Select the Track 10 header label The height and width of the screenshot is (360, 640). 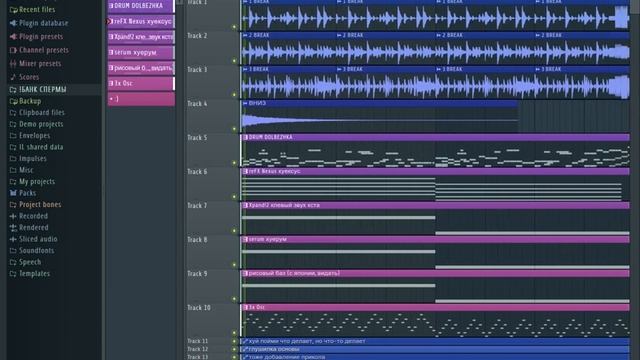click(x=199, y=308)
